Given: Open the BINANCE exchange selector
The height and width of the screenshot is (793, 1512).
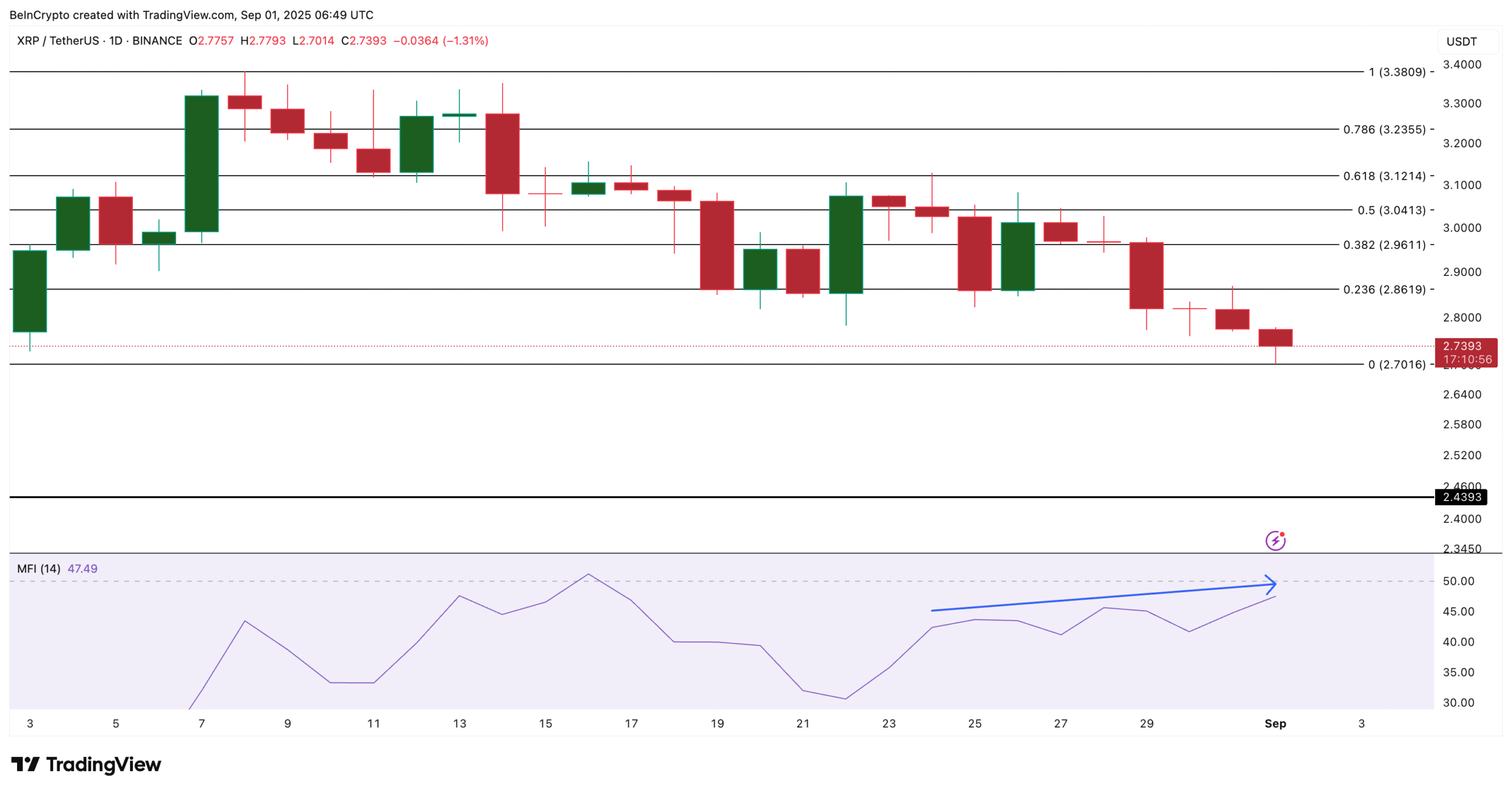Looking at the screenshot, I should click(157, 40).
